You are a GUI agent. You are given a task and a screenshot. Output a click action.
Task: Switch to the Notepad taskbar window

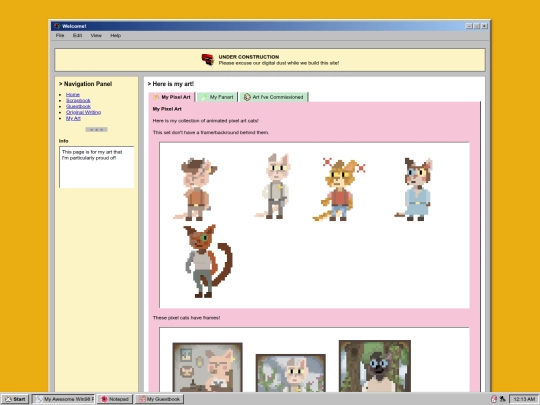point(115,399)
